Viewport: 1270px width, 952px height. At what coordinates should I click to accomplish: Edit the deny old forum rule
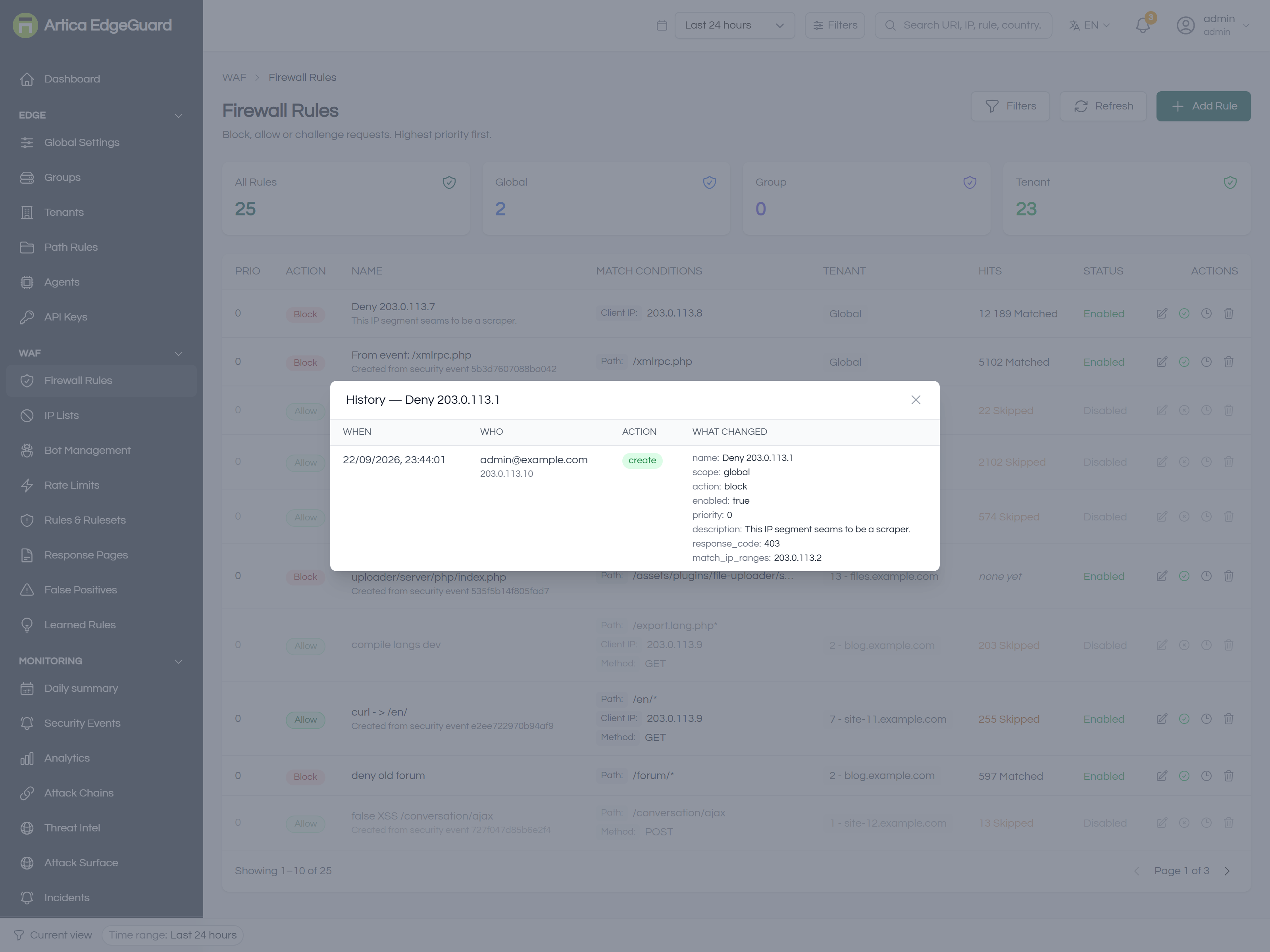(x=1162, y=776)
